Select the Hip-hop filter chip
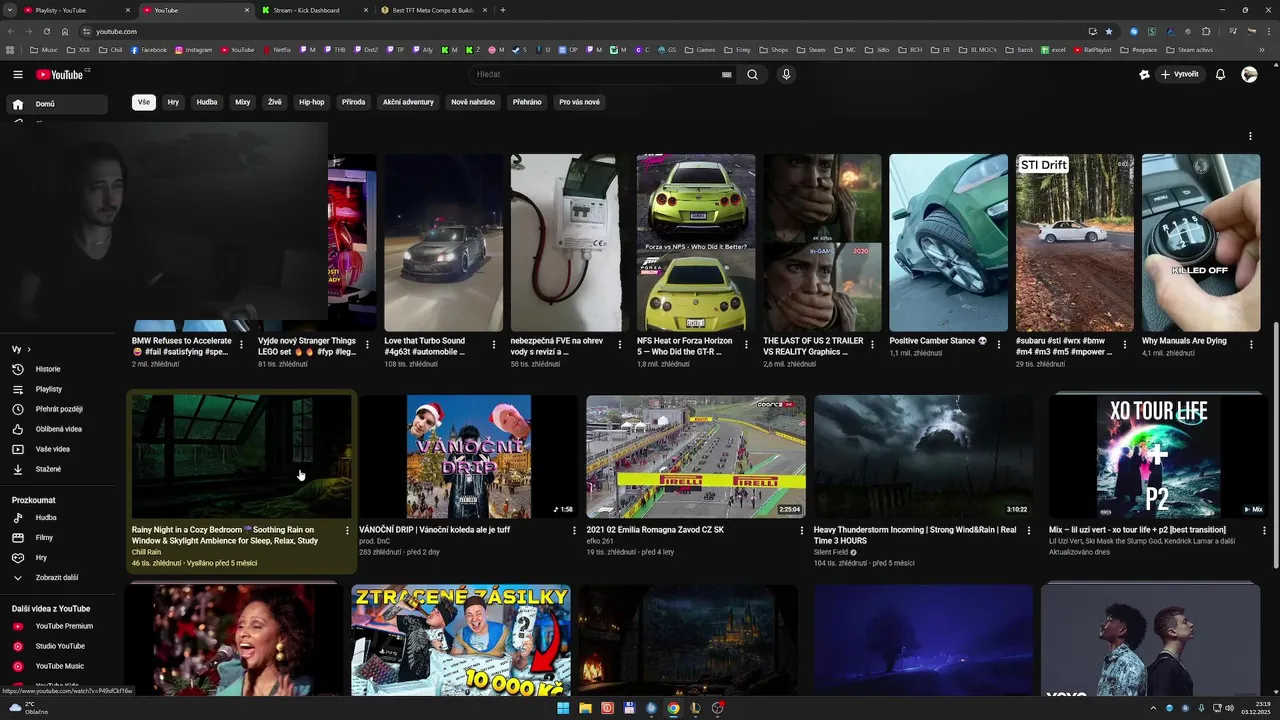This screenshot has height=720, width=1280. [312, 102]
